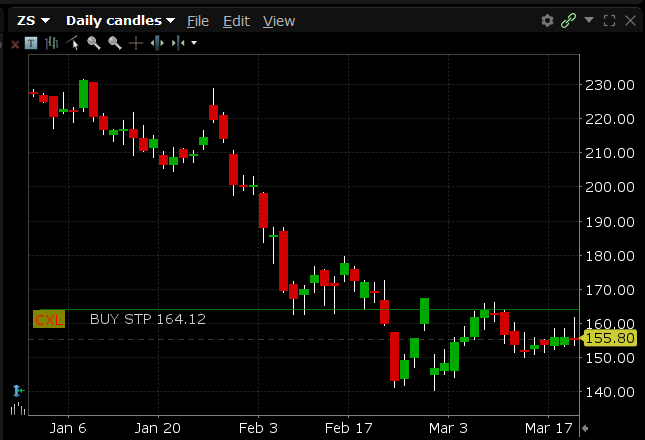Toggle the crosshair cursor tool
This screenshot has width=645, height=440.
pyautogui.click(x=136, y=43)
